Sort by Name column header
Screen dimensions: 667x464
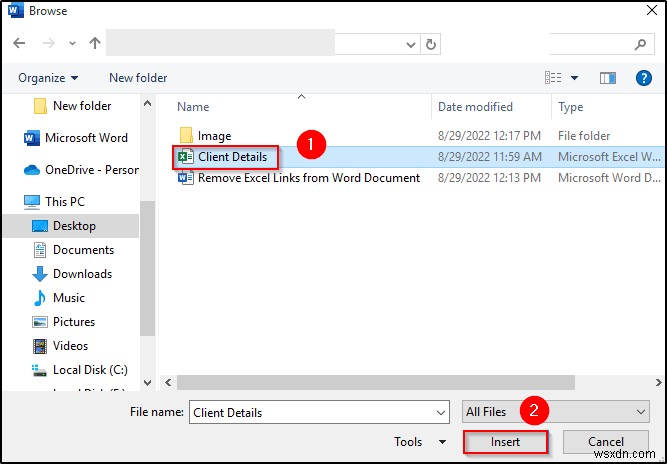[193, 107]
